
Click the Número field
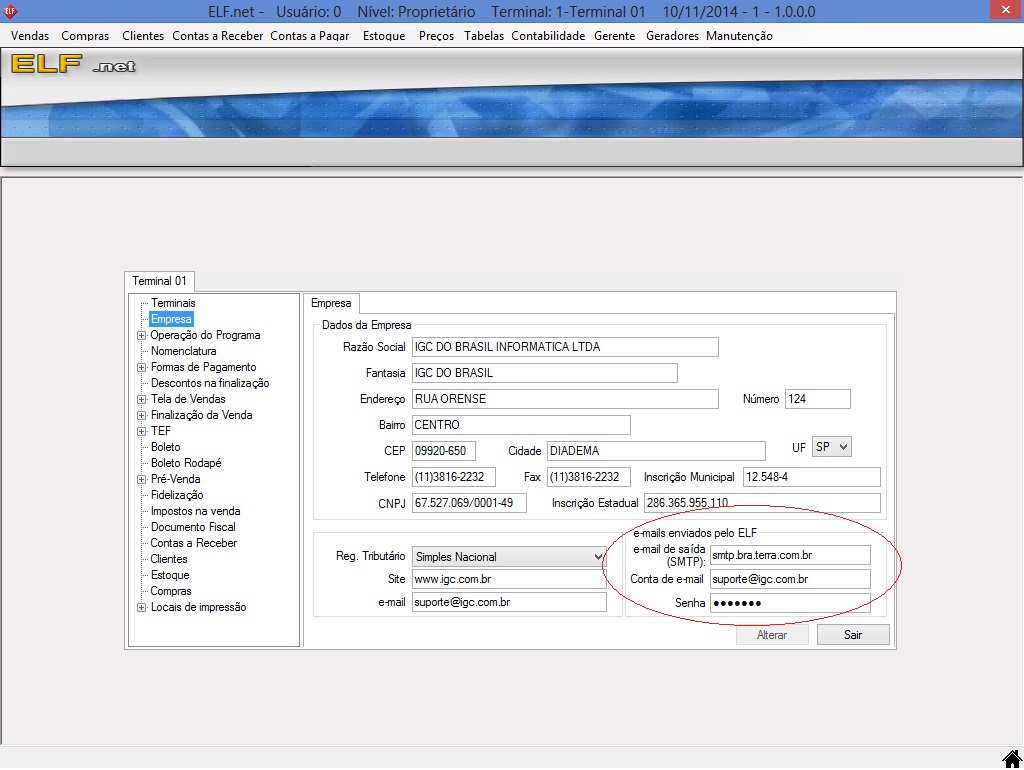point(818,399)
